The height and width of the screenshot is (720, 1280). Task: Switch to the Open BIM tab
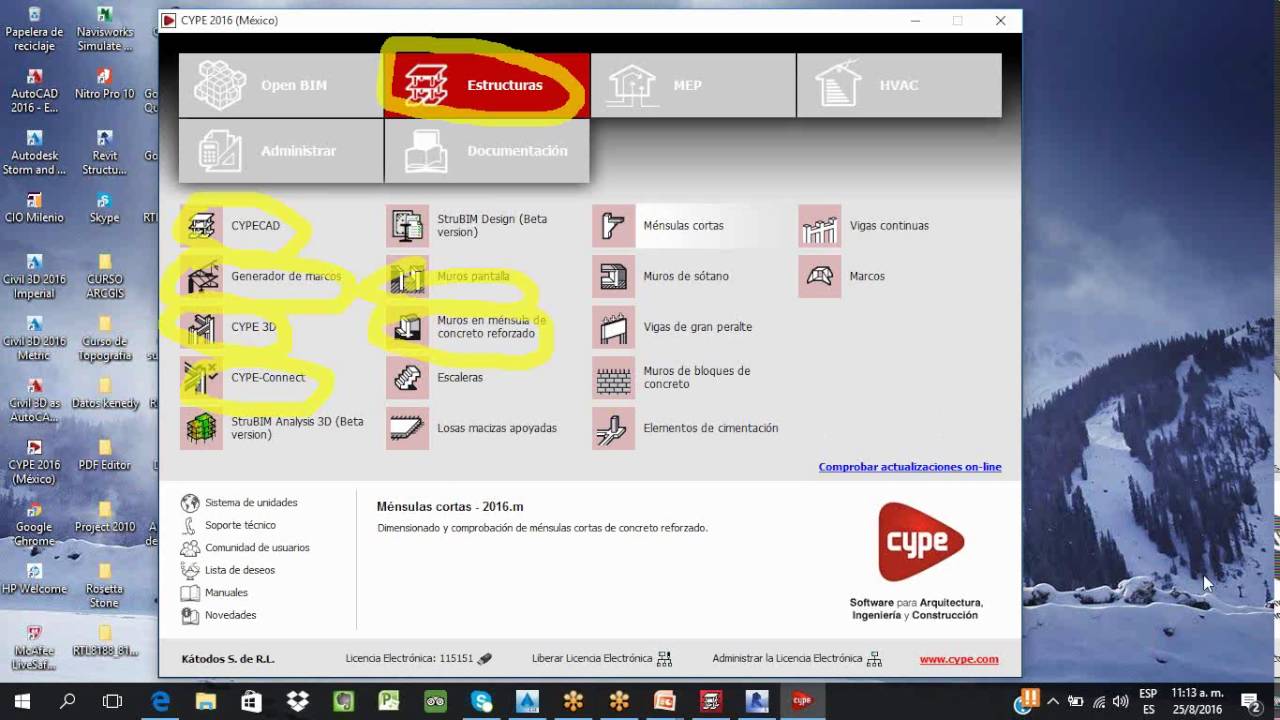281,85
